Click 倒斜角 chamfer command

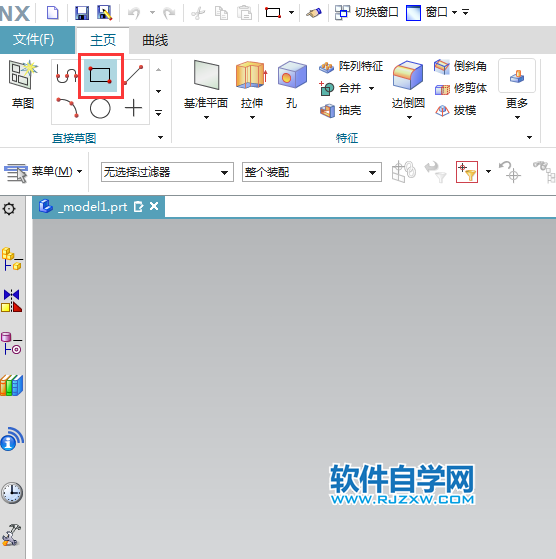tap(460, 66)
